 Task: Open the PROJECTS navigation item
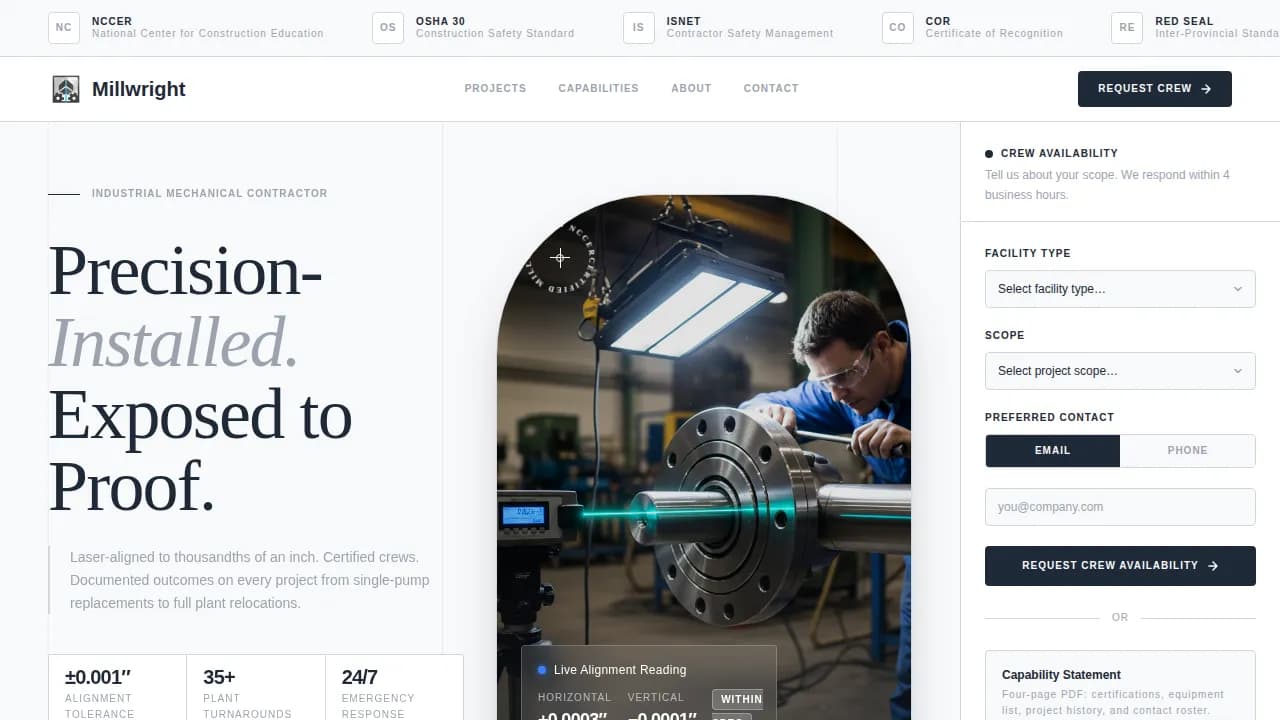[495, 88]
